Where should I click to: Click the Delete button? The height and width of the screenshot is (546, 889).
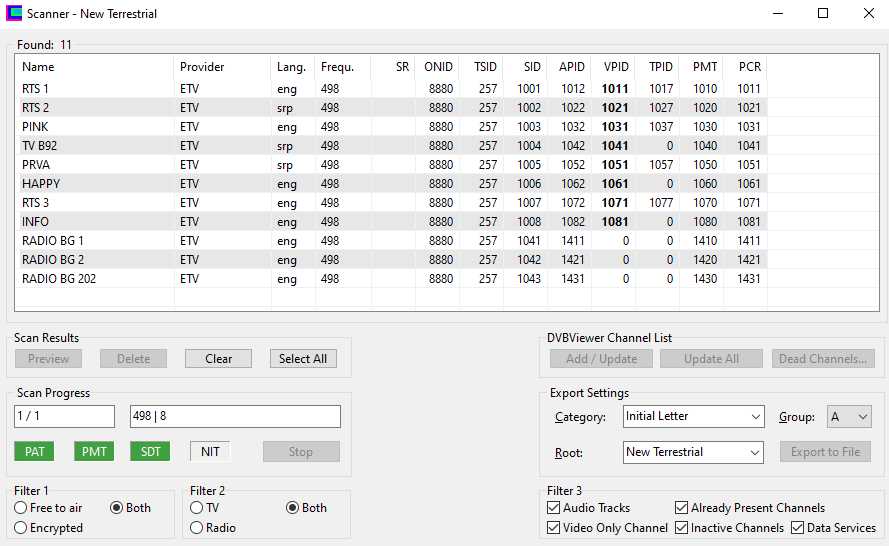tap(133, 359)
